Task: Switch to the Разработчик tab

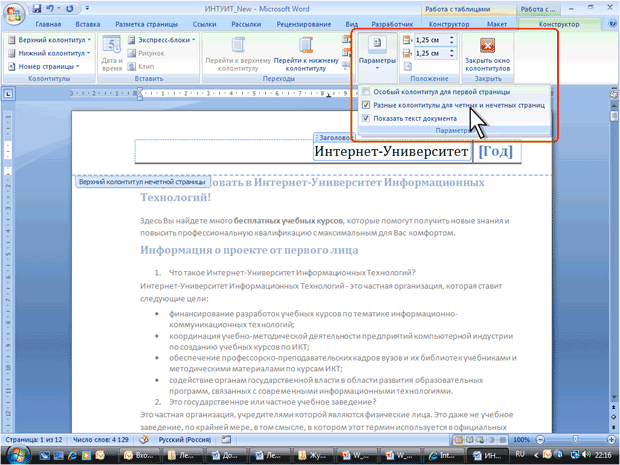Action: [392, 24]
